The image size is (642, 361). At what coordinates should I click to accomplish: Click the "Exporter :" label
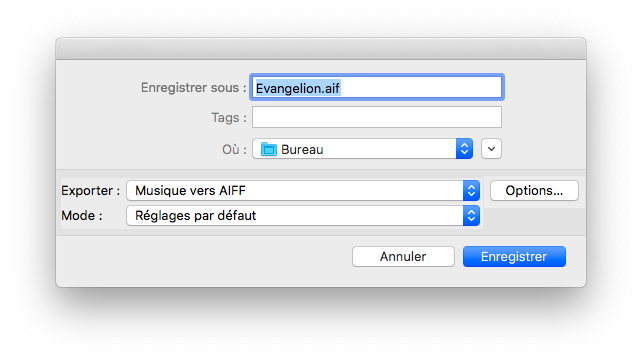pos(90,191)
